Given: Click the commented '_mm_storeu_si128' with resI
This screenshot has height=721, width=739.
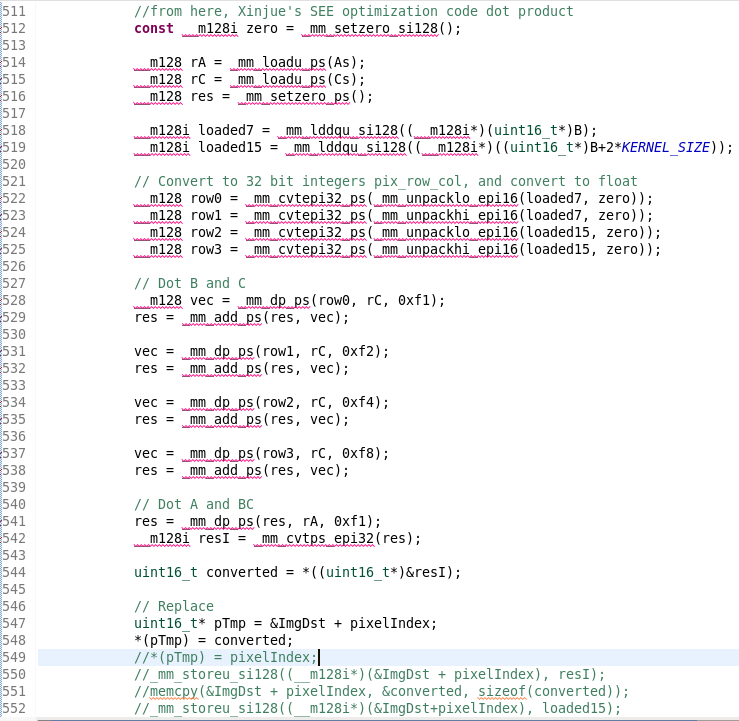Looking at the screenshot, I should coord(369,674).
